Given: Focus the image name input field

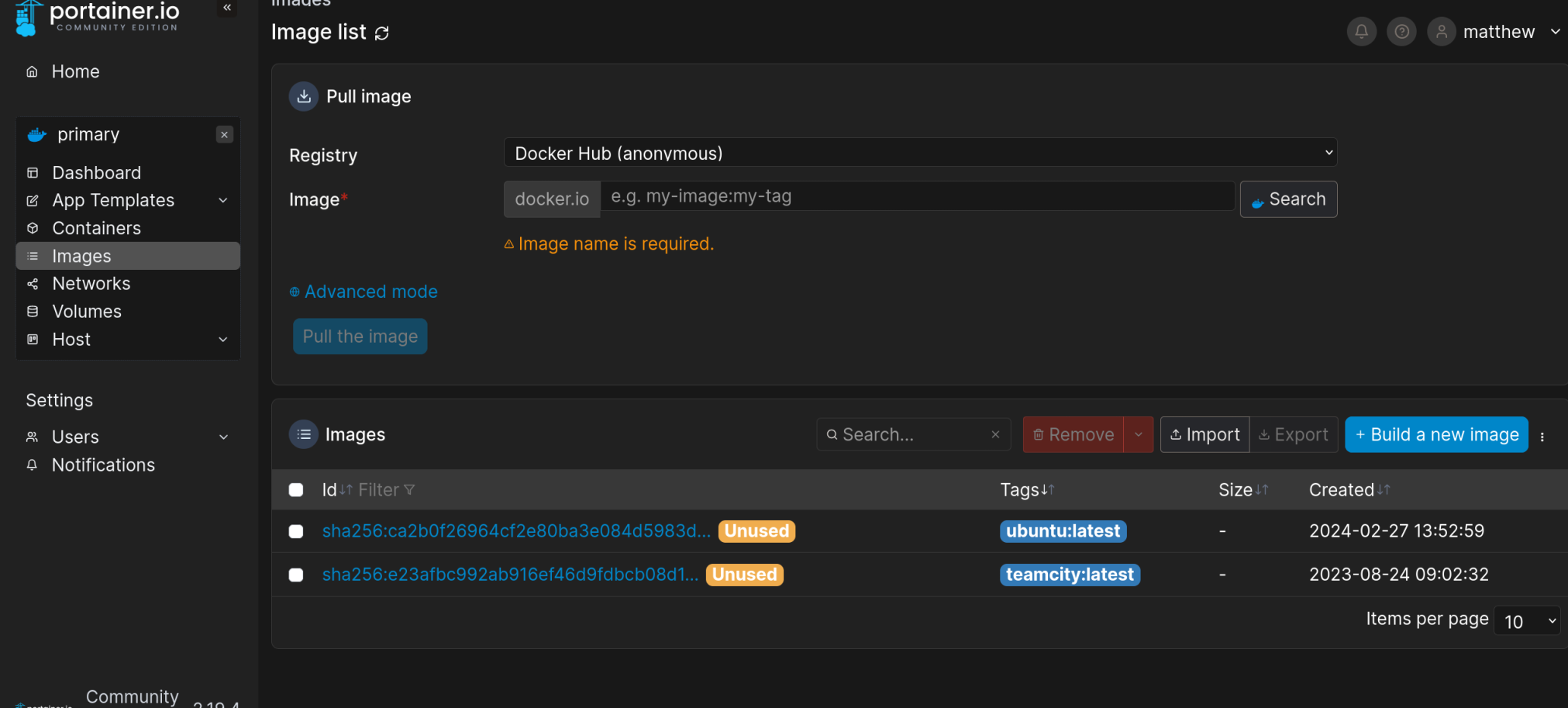Looking at the screenshot, I should [x=917, y=196].
